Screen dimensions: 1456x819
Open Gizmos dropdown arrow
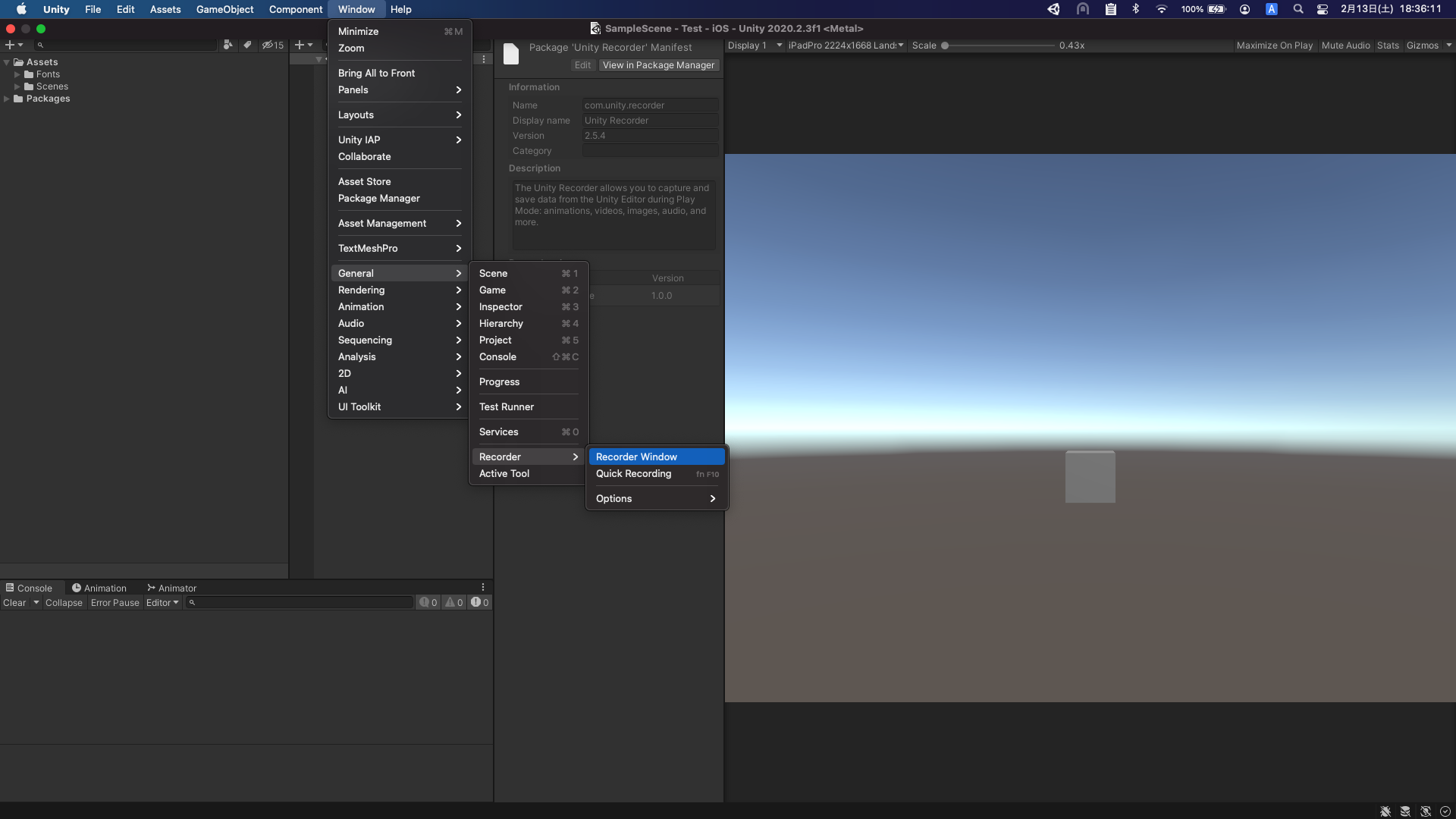tap(1448, 45)
